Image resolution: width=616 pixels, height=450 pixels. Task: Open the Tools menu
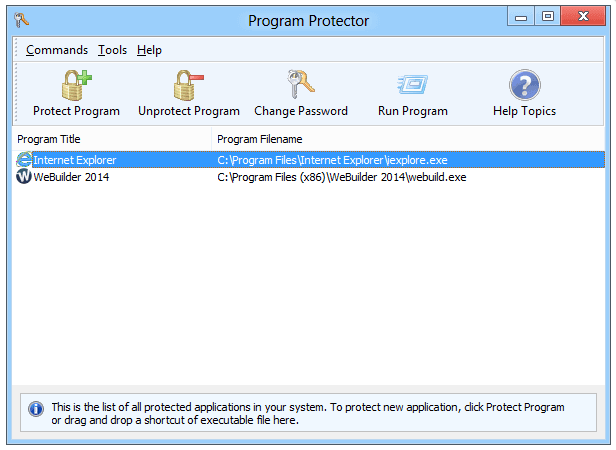click(x=112, y=50)
